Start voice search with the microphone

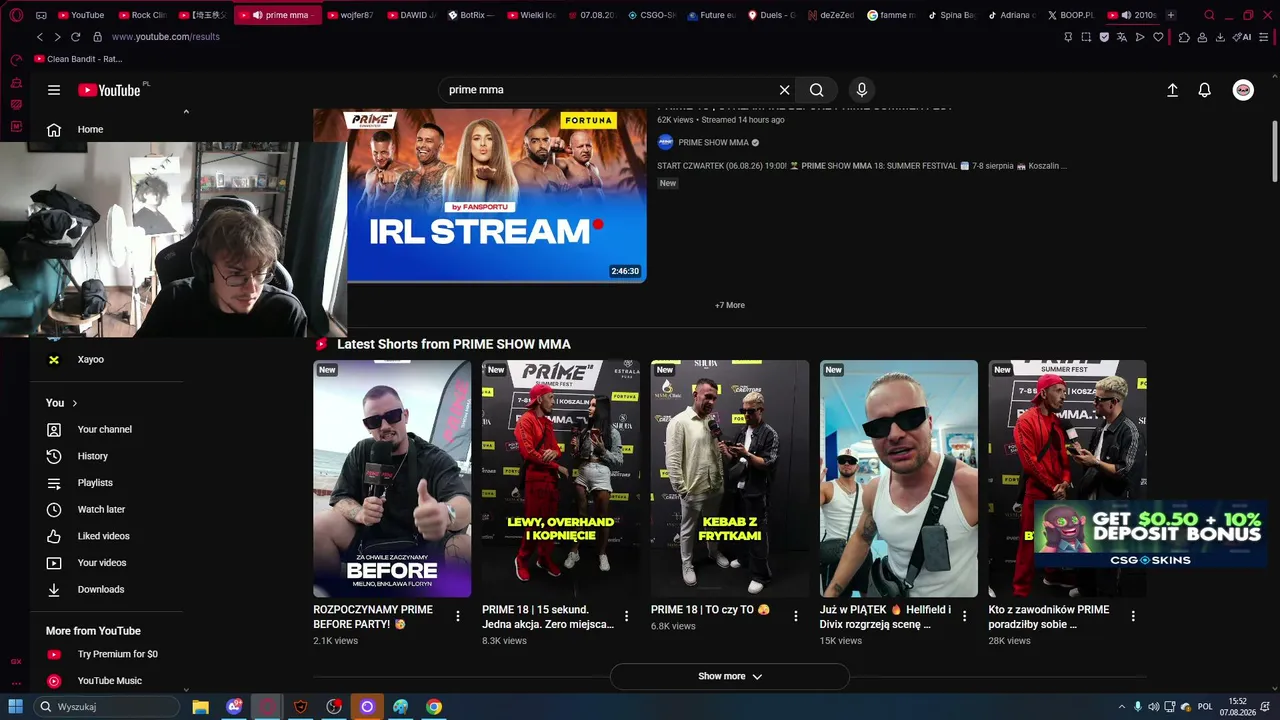click(x=861, y=90)
